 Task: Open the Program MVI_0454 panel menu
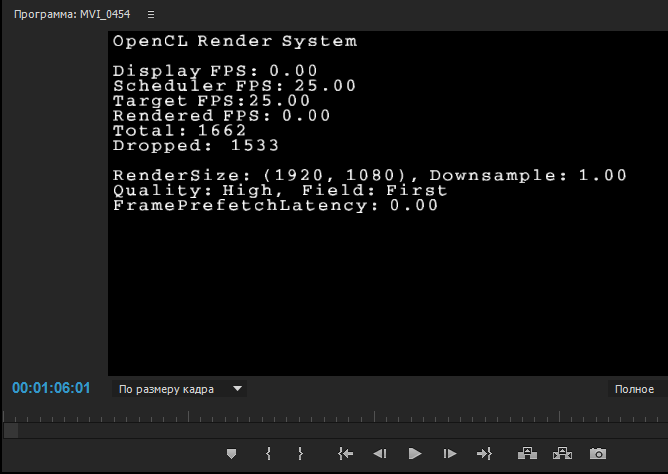click(151, 14)
